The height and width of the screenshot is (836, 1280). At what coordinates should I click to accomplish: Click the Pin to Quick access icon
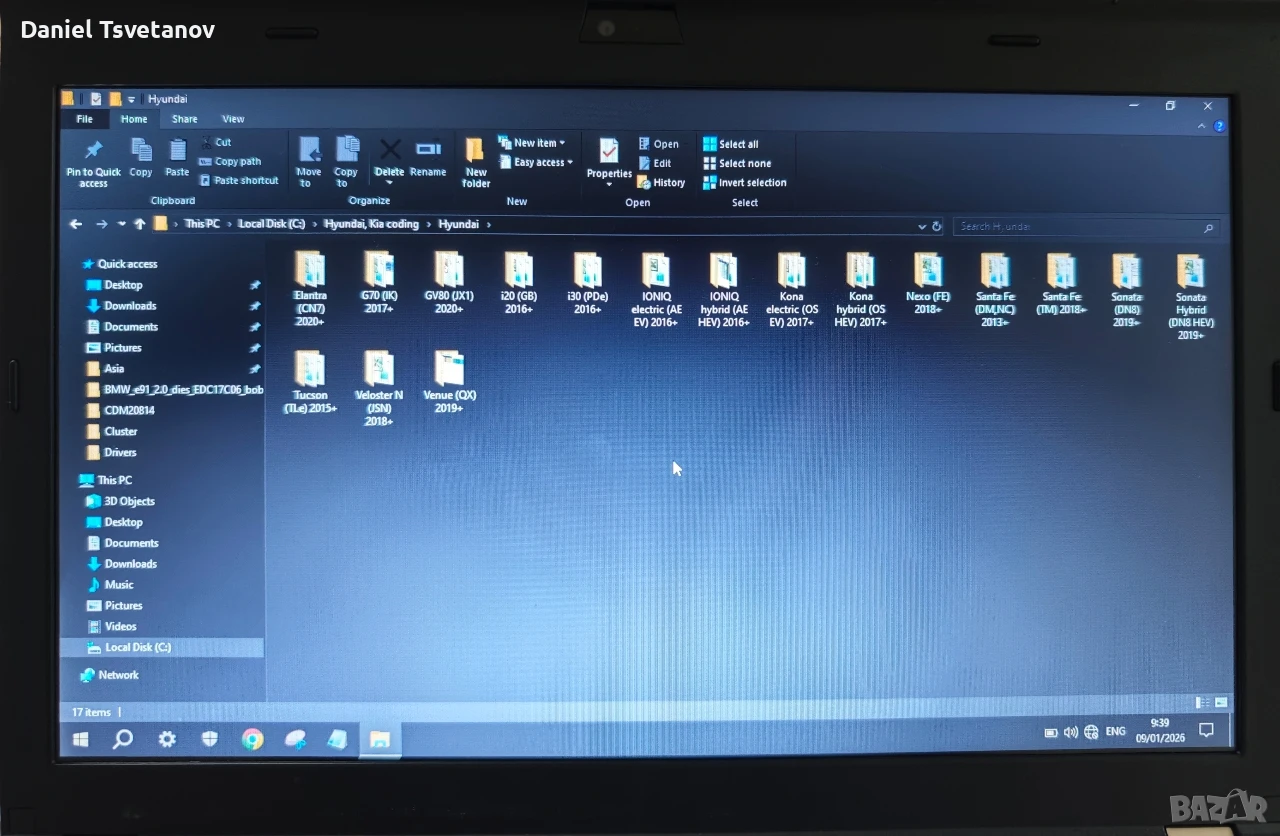coord(93,151)
